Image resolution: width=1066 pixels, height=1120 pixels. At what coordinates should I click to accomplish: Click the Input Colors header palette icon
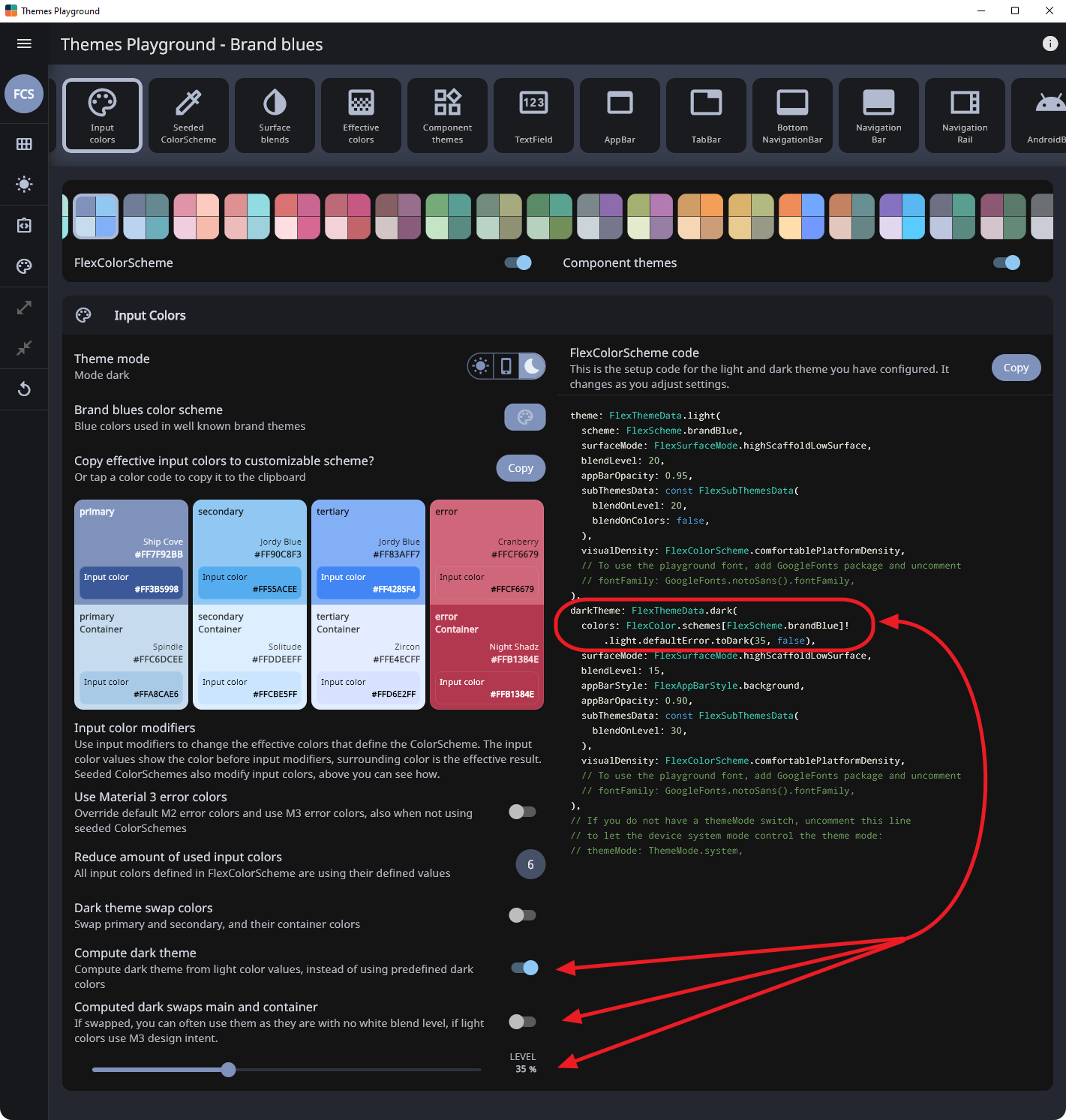click(83, 315)
